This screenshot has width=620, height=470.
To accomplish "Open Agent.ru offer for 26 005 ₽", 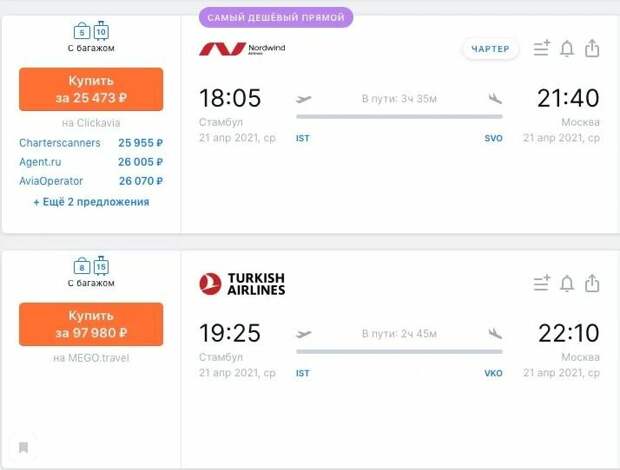I will coord(91,162).
